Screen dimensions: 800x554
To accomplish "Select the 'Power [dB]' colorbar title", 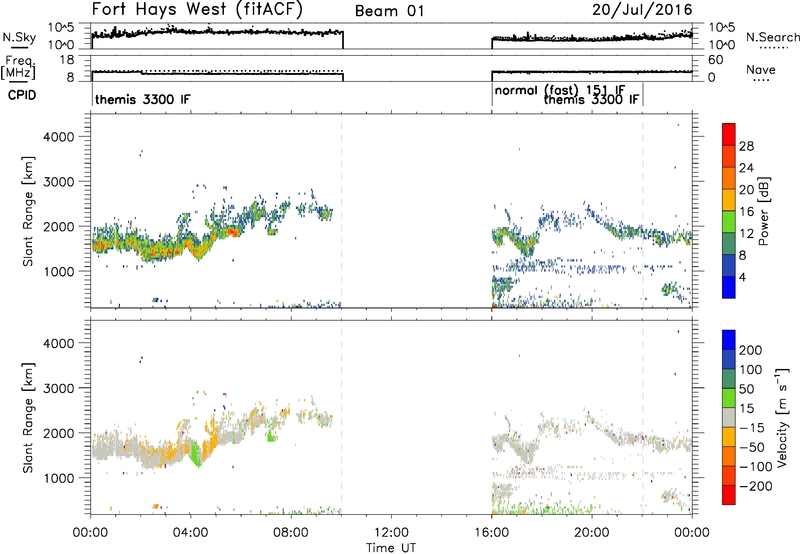I will [764, 211].
